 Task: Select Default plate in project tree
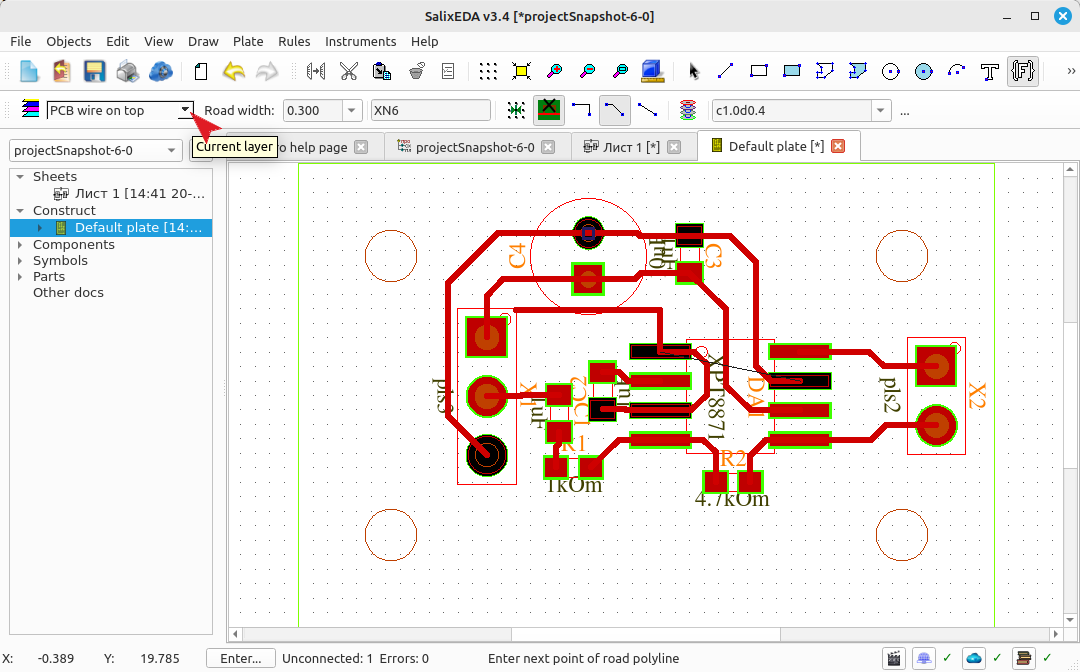(111, 228)
